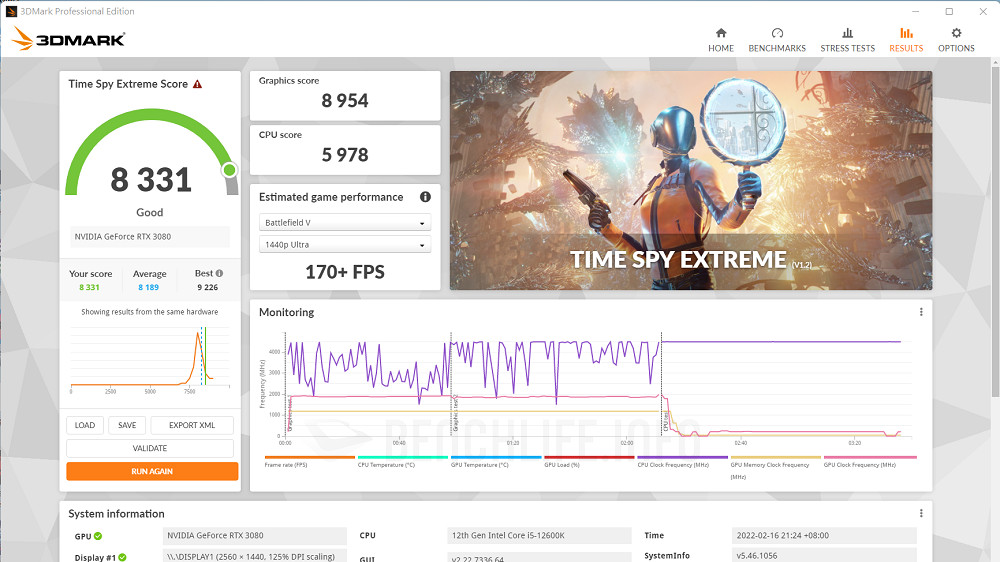Click the Graphics score value 8 954
Image resolution: width=1000 pixels, height=562 pixels.
coord(345,101)
